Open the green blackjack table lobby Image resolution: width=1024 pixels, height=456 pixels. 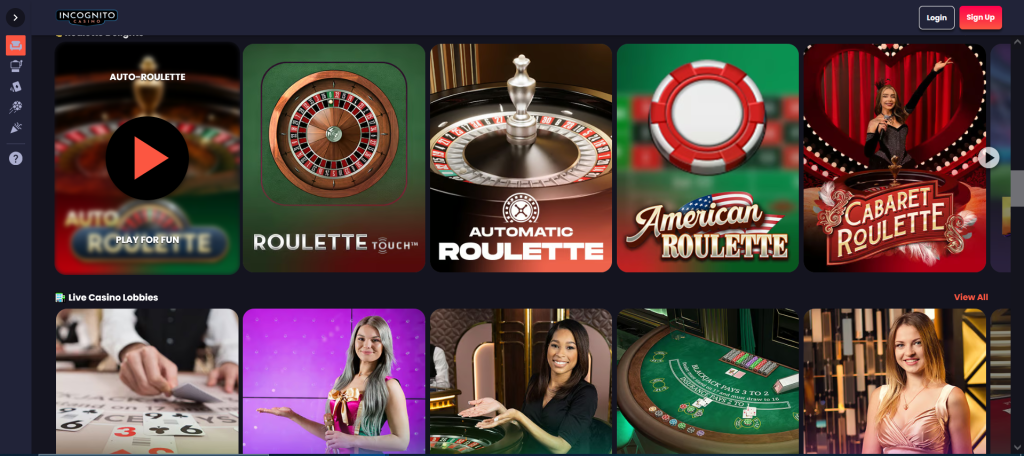click(x=708, y=382)
